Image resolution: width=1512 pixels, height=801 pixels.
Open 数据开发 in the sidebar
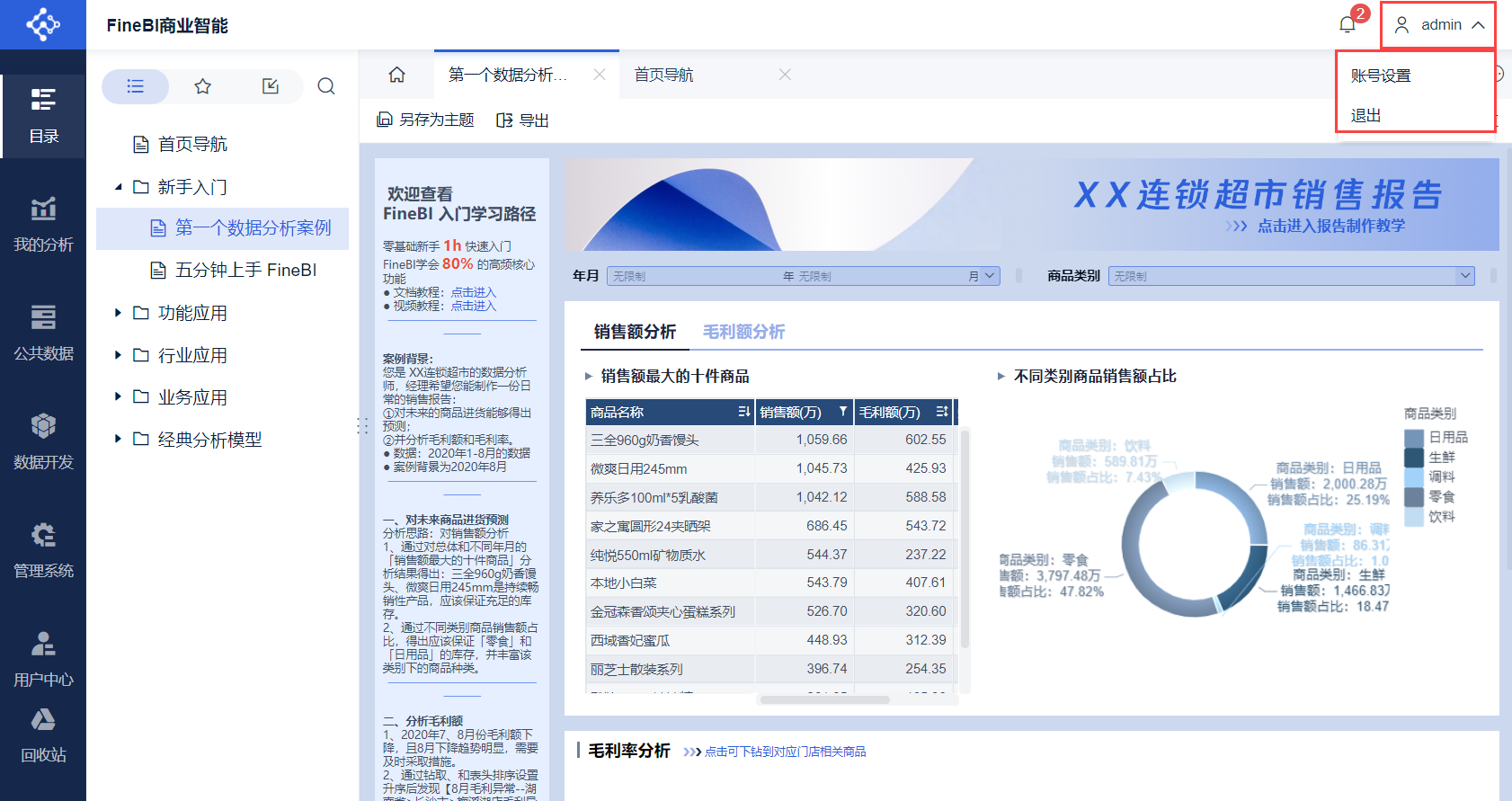[x=43, y=442]
